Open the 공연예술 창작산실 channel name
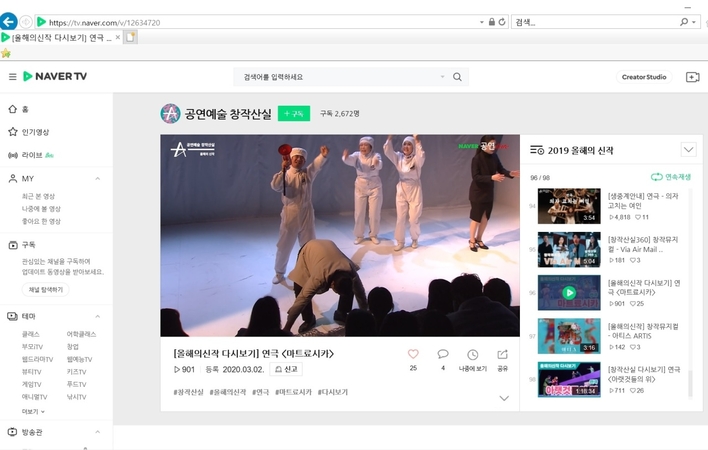This screenshot has height=450, width=708. pos(228,114)
